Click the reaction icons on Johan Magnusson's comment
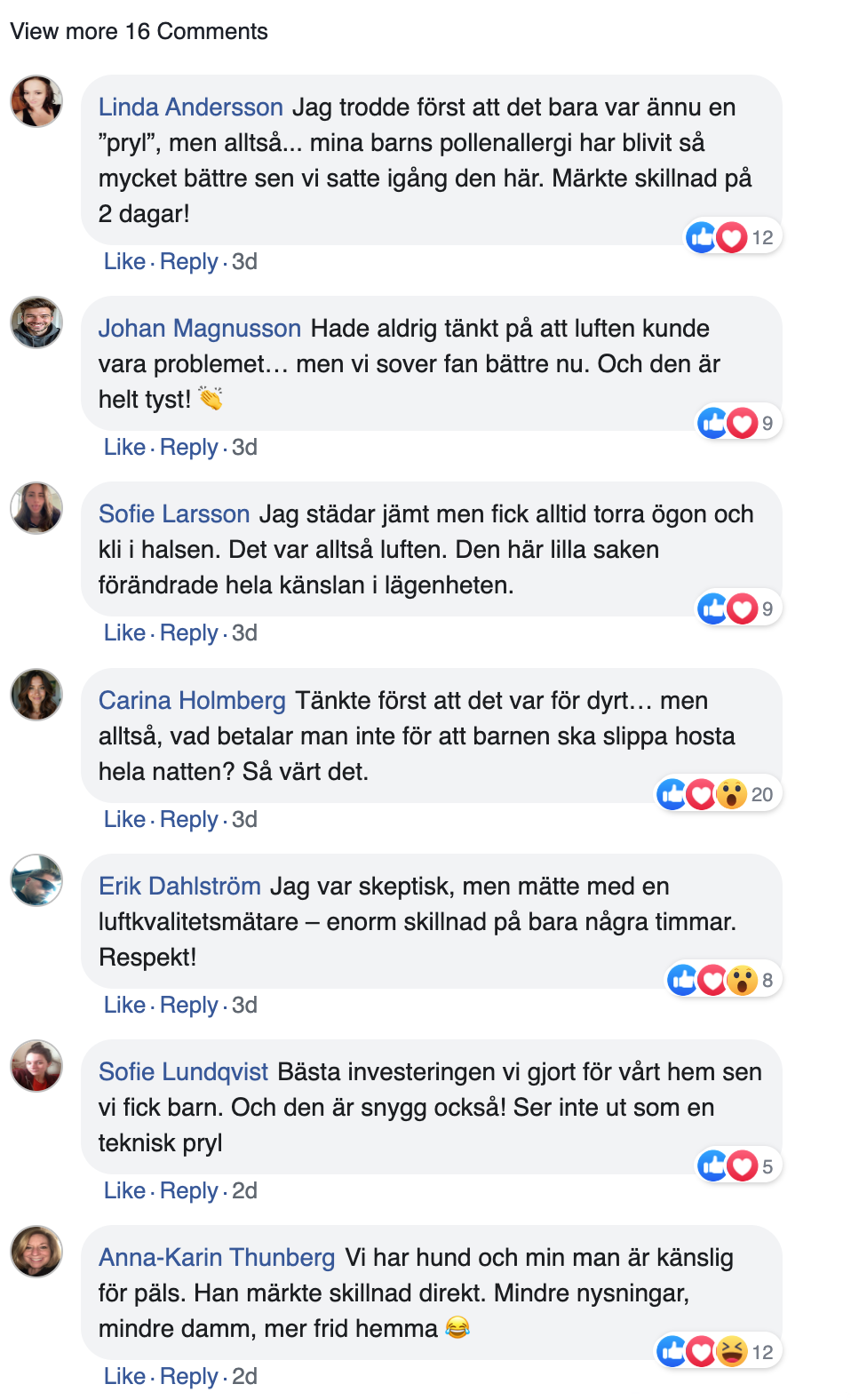 coord(737,423)
